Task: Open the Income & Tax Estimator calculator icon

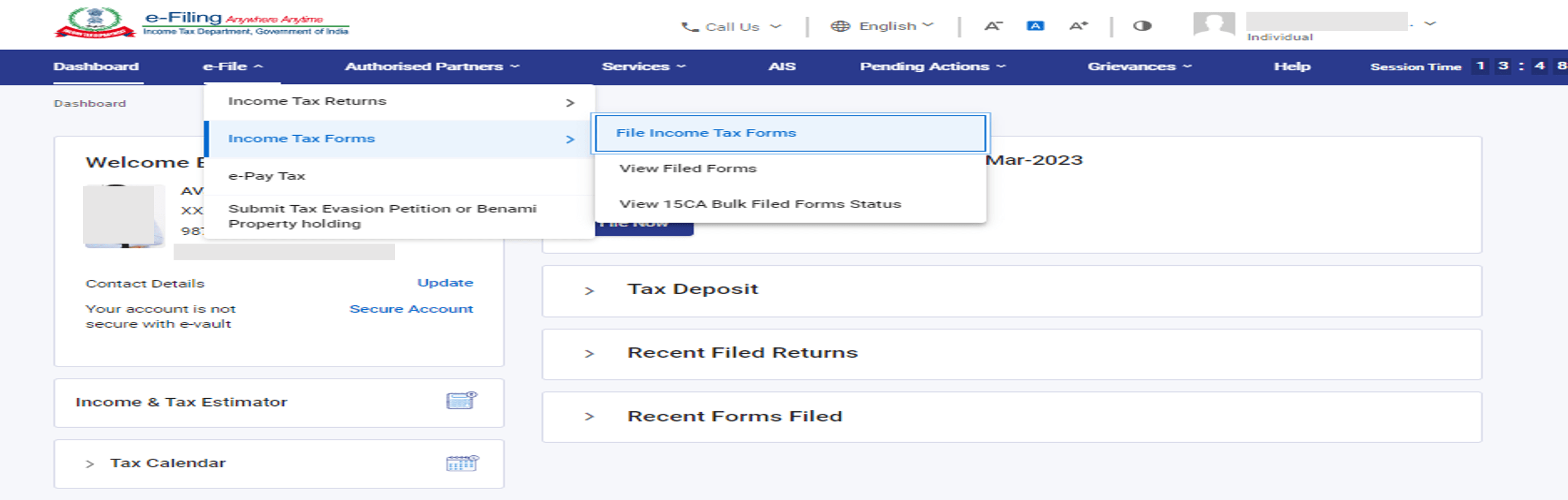Action: coord(461,400)
